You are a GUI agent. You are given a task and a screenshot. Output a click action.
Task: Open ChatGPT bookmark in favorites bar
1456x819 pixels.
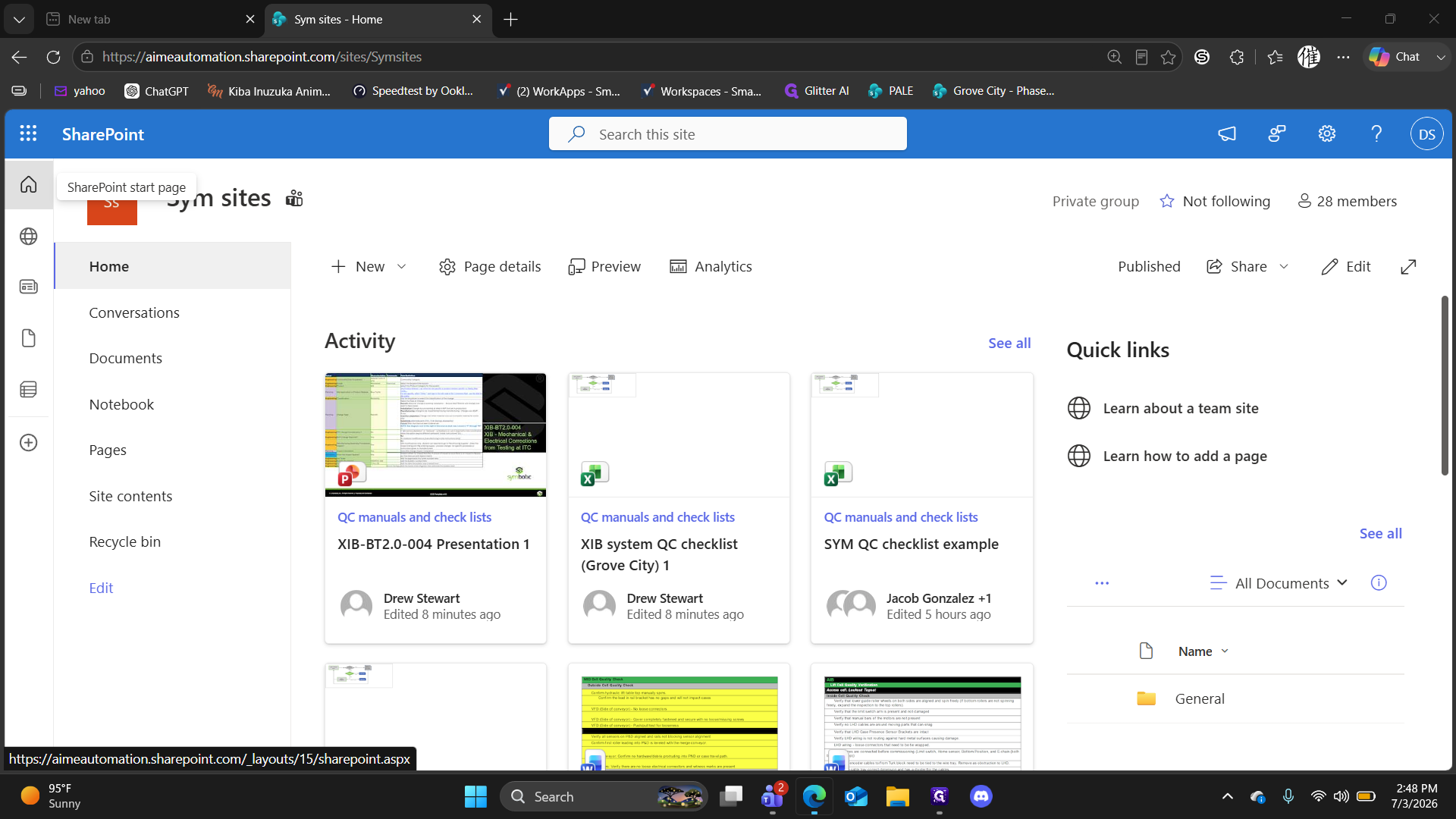pos(156,91)
